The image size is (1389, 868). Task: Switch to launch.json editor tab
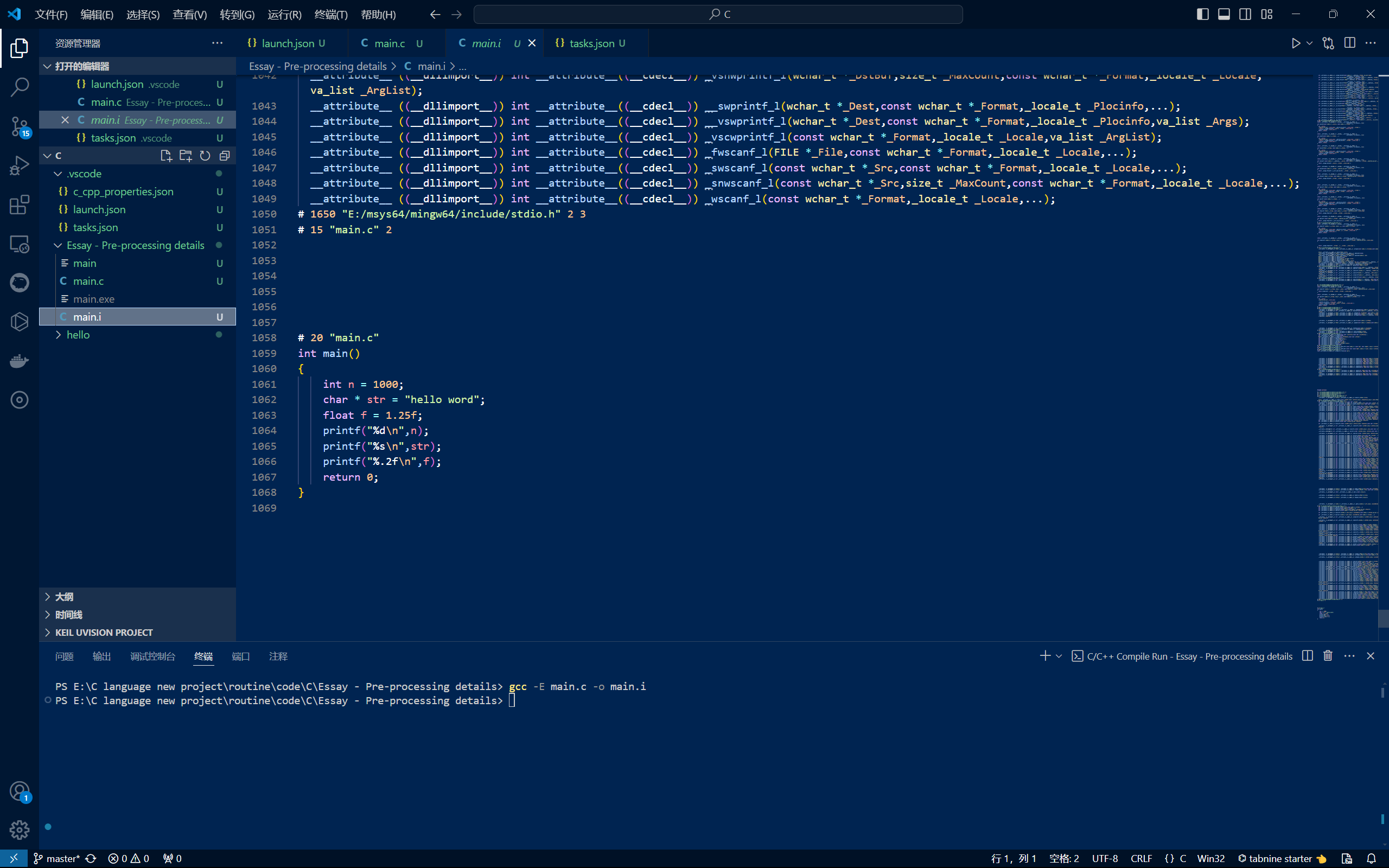click(x=292, y=43)
